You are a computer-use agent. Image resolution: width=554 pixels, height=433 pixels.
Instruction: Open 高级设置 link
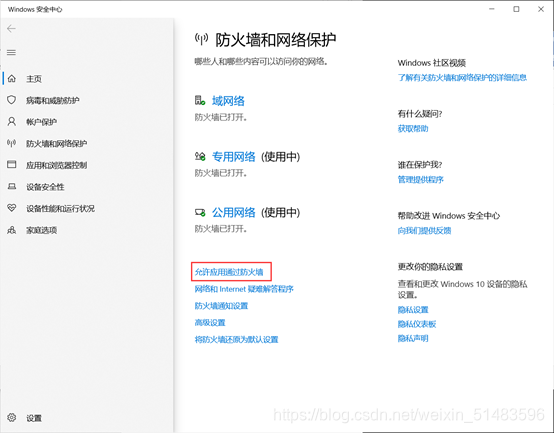(x=210, y=322)
